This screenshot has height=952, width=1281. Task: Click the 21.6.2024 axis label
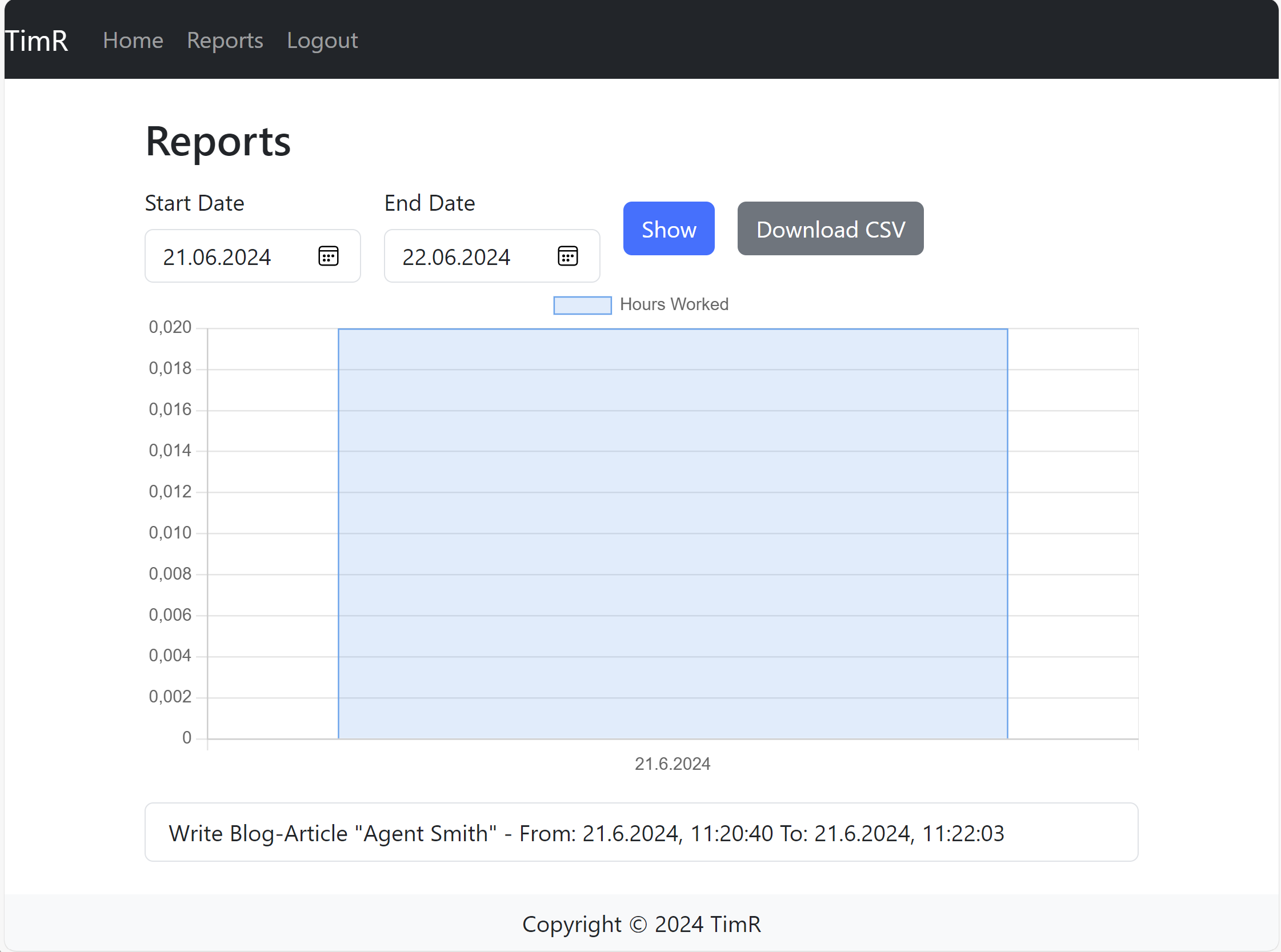tap(672, 764)
